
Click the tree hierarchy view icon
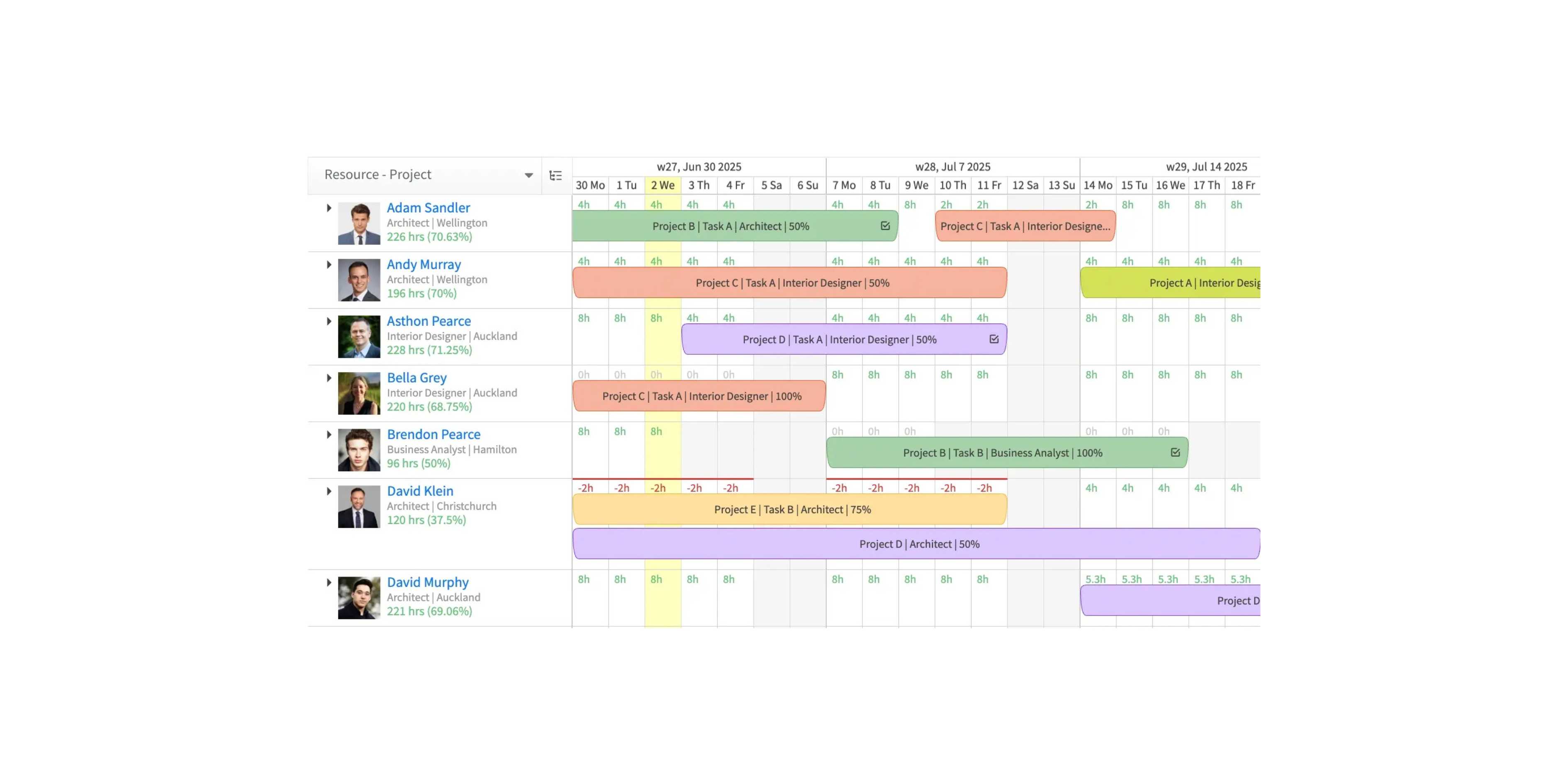click(555, 176)
